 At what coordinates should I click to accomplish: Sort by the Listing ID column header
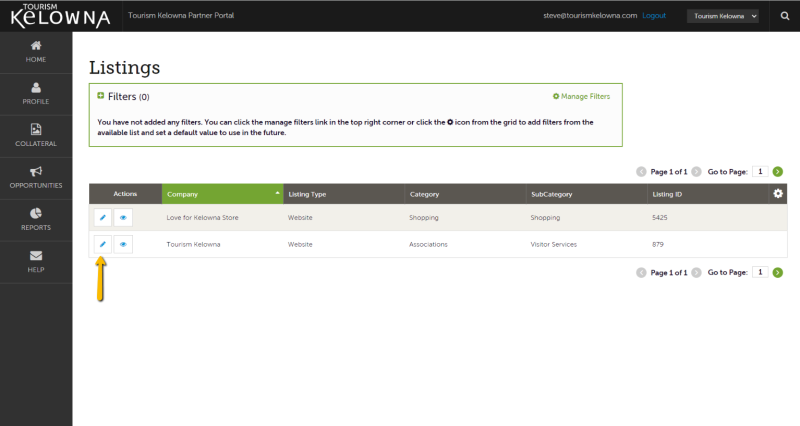tap(708, 194)
